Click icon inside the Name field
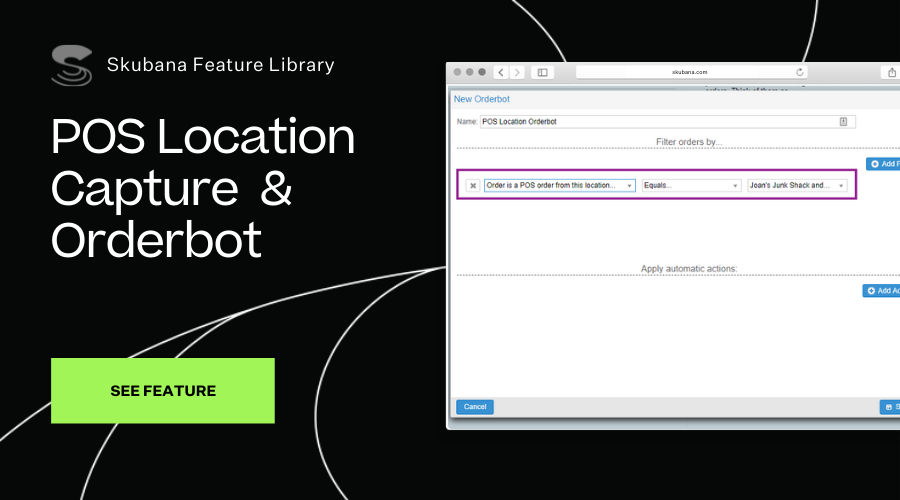 [x=843, y=122]
